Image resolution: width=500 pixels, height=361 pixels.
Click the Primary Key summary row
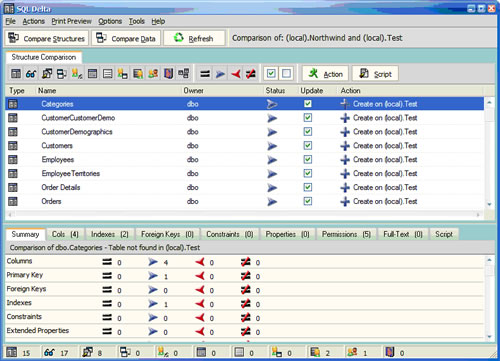[245, 275]
